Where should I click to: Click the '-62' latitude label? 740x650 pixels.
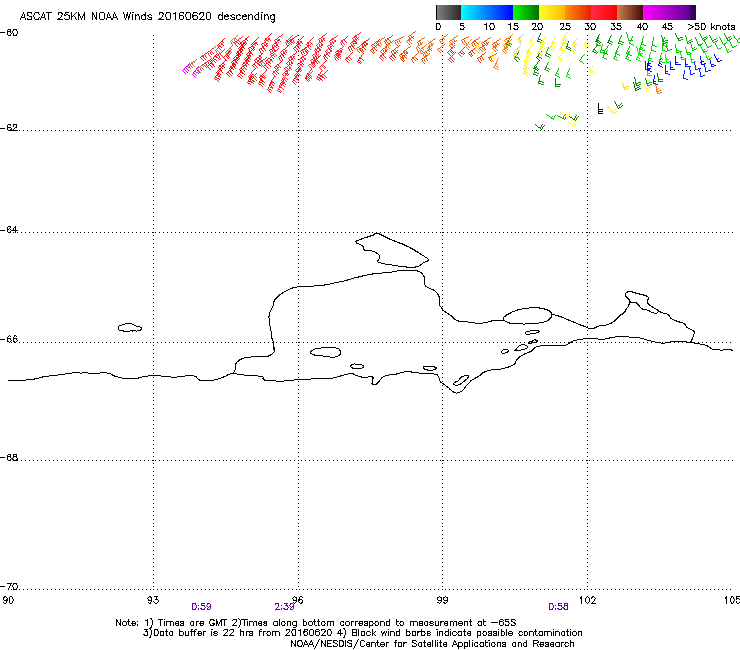9,128
